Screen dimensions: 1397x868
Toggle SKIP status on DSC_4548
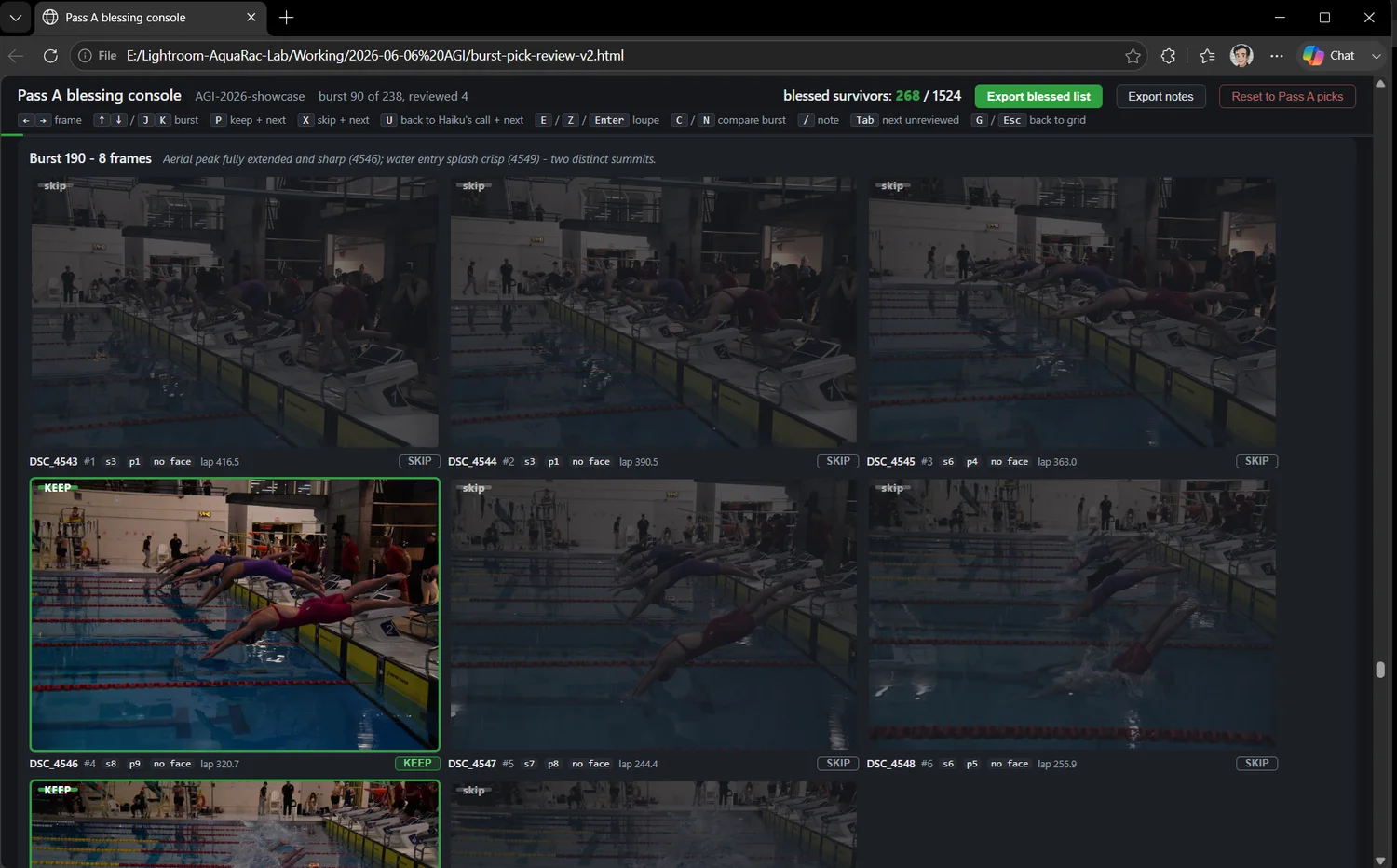1256,763
